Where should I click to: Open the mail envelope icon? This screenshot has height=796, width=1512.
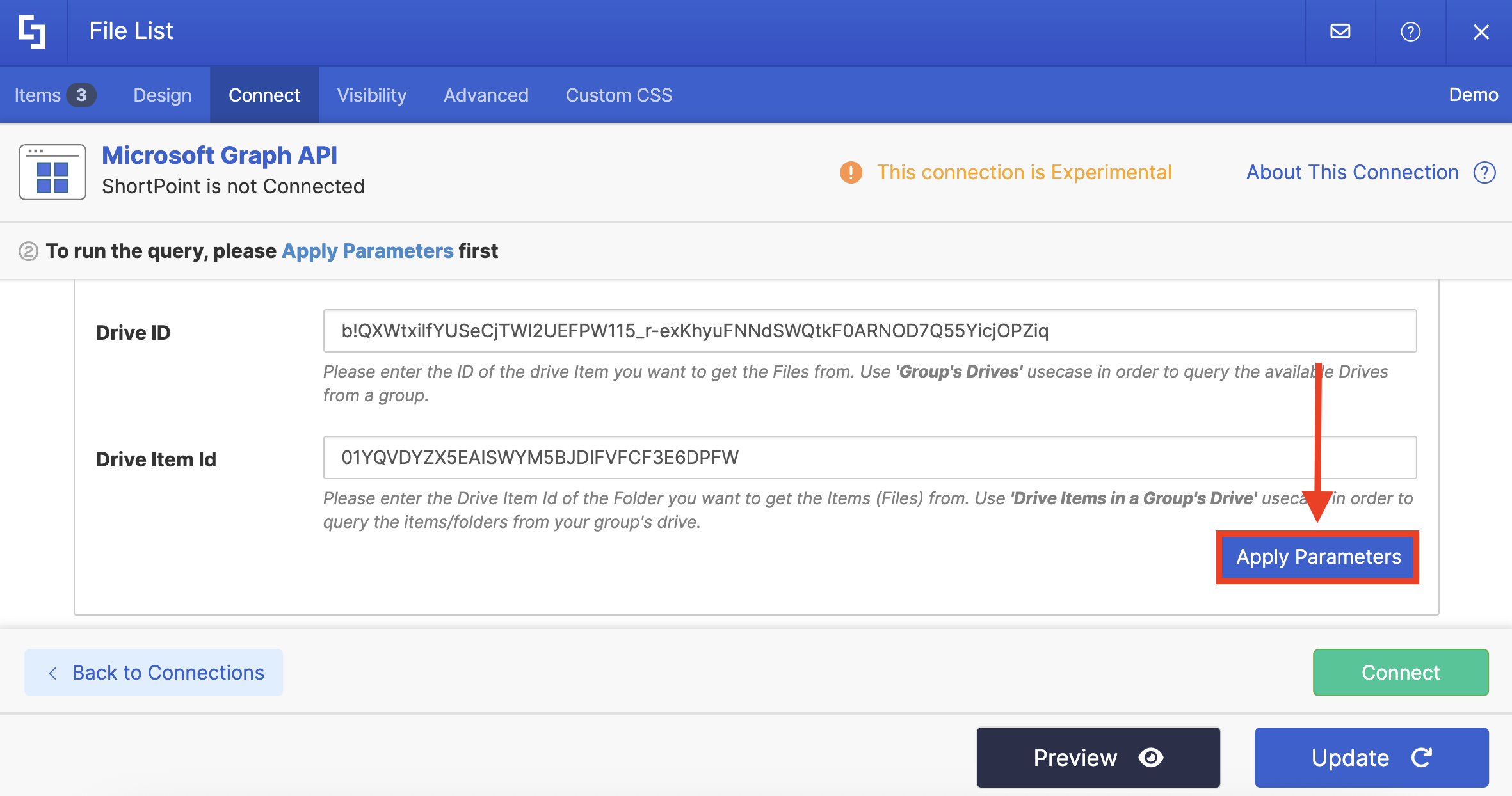tap(1340, 31)
